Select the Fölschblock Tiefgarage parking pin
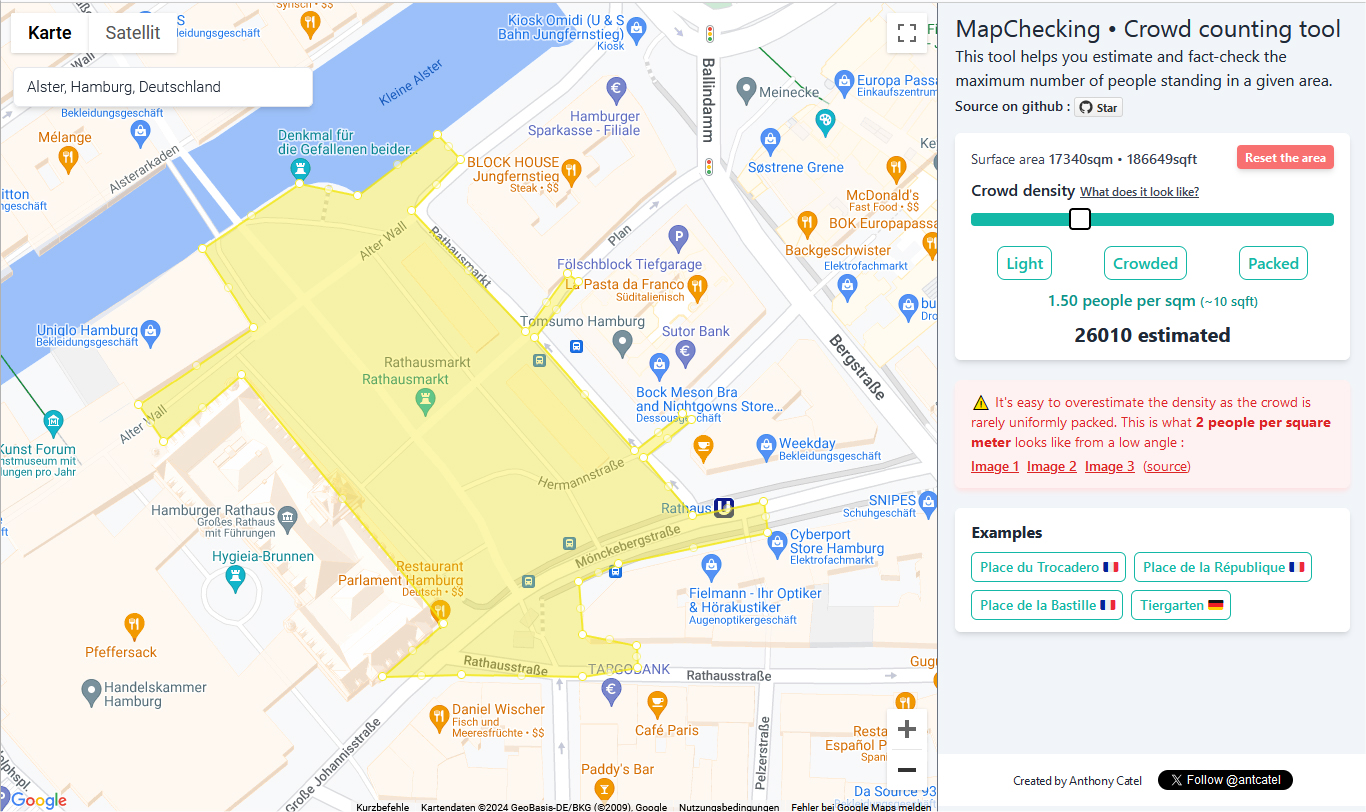The height and width of the screenshot is (812, 1366). click(678, 239)
